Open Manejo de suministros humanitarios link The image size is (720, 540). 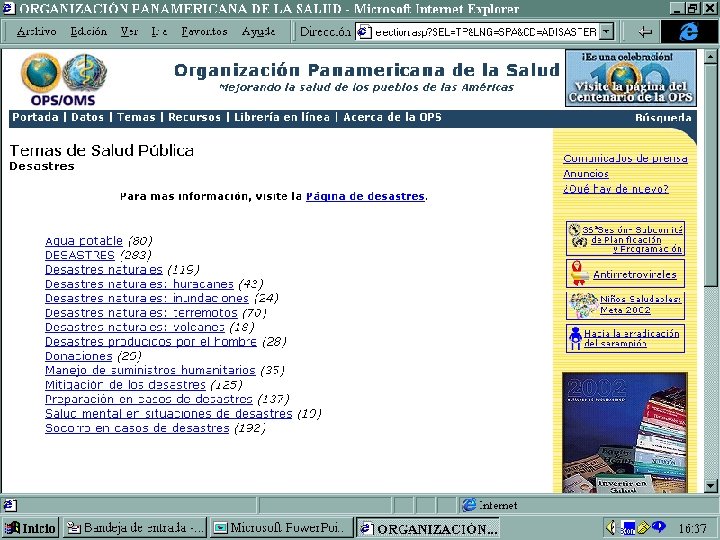[150, 370]
